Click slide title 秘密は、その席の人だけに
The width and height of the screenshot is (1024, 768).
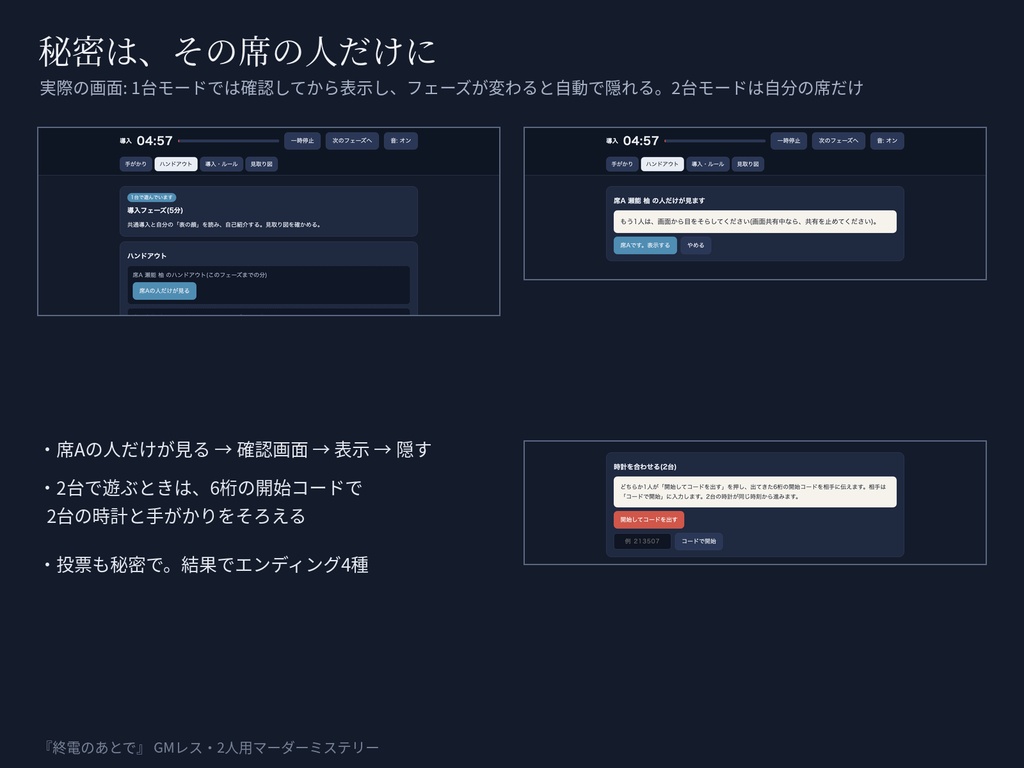point(237,52)
